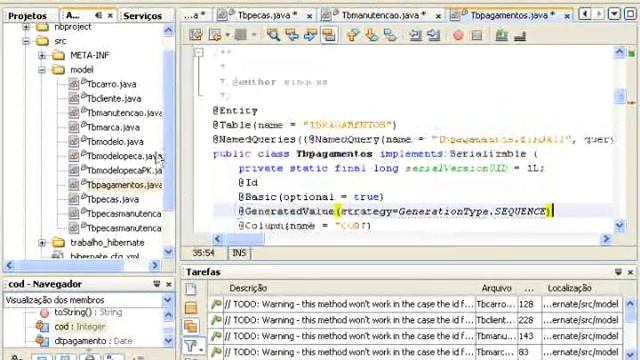The width and height of the screenshot is (640, 360).
Task: Open the Serviços panel tab
Action: (142, 16)
